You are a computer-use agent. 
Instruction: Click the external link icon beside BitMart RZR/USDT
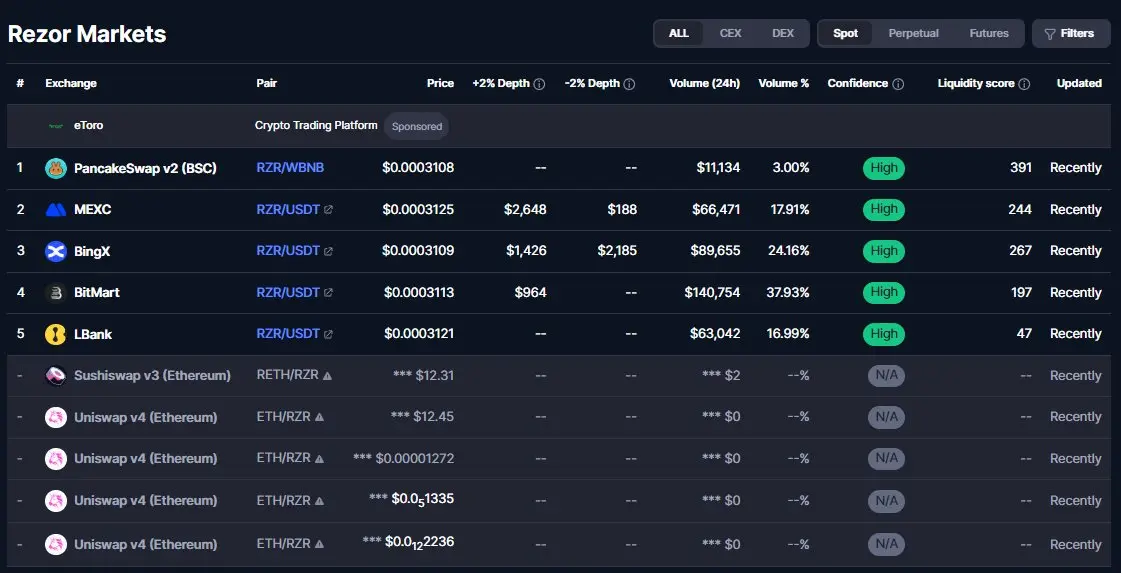(328, 293)
